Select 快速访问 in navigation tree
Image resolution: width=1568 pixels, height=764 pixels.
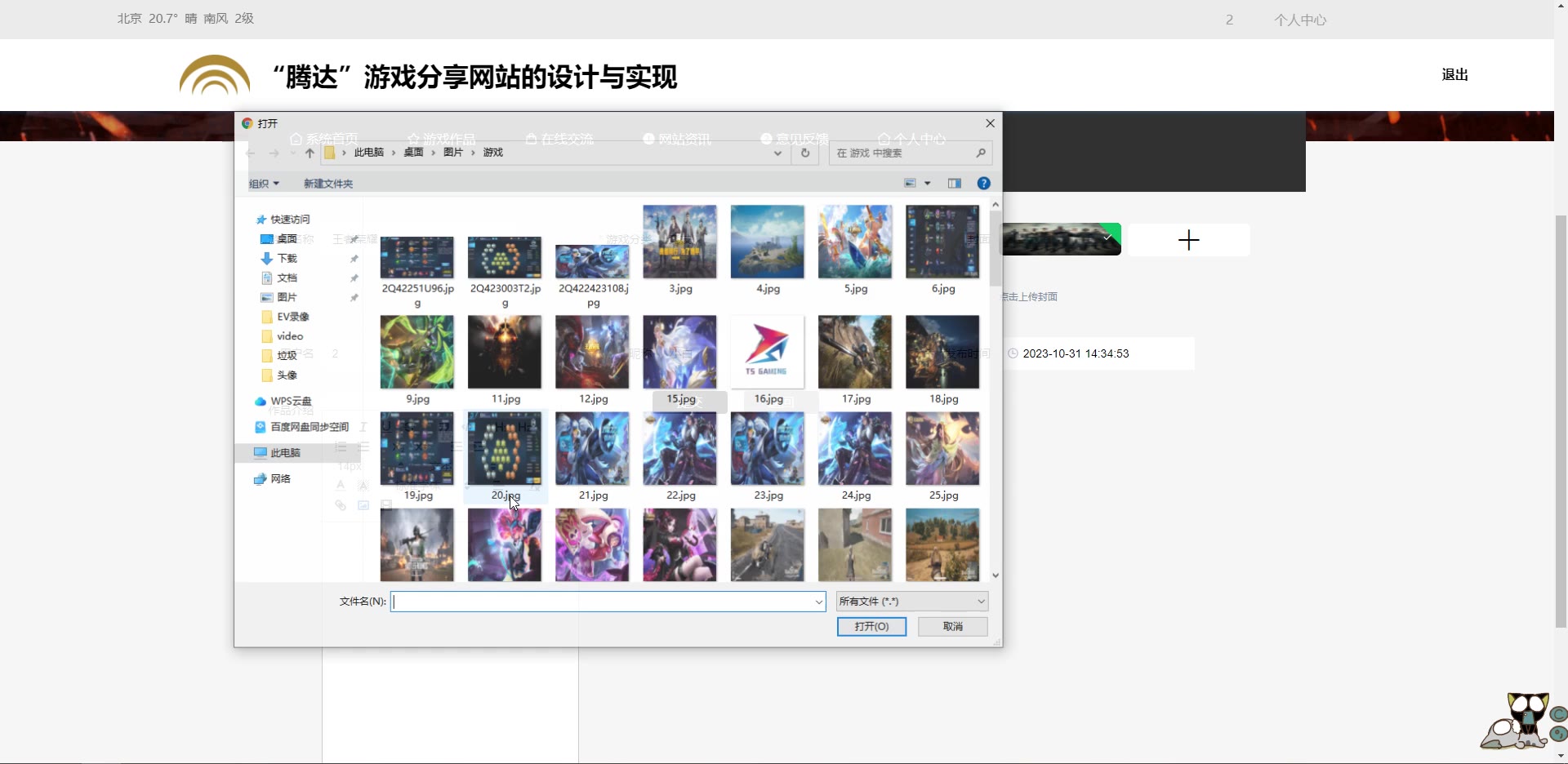tap(283, 220)
